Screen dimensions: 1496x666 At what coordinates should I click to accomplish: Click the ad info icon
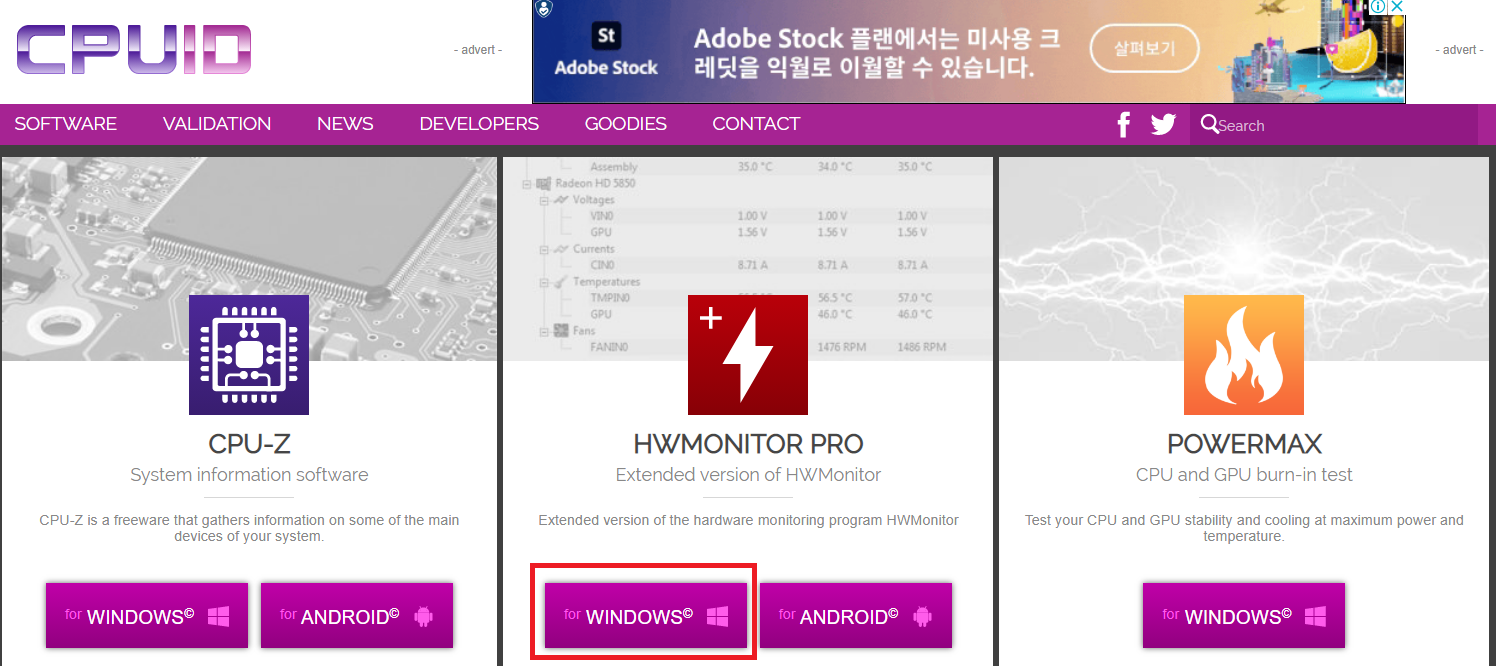pyautogui.click(x=1378, y=7)
